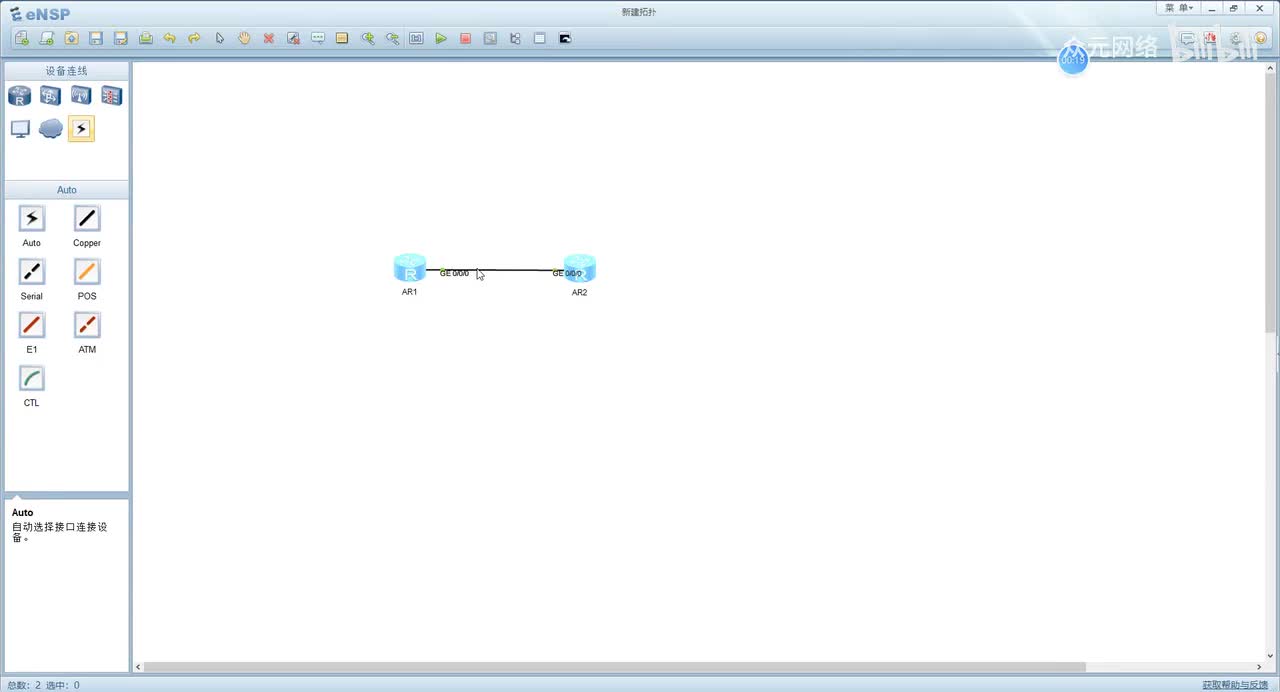
Task: Open the Huawei website icon
Action: click(x=1211, y=39)
